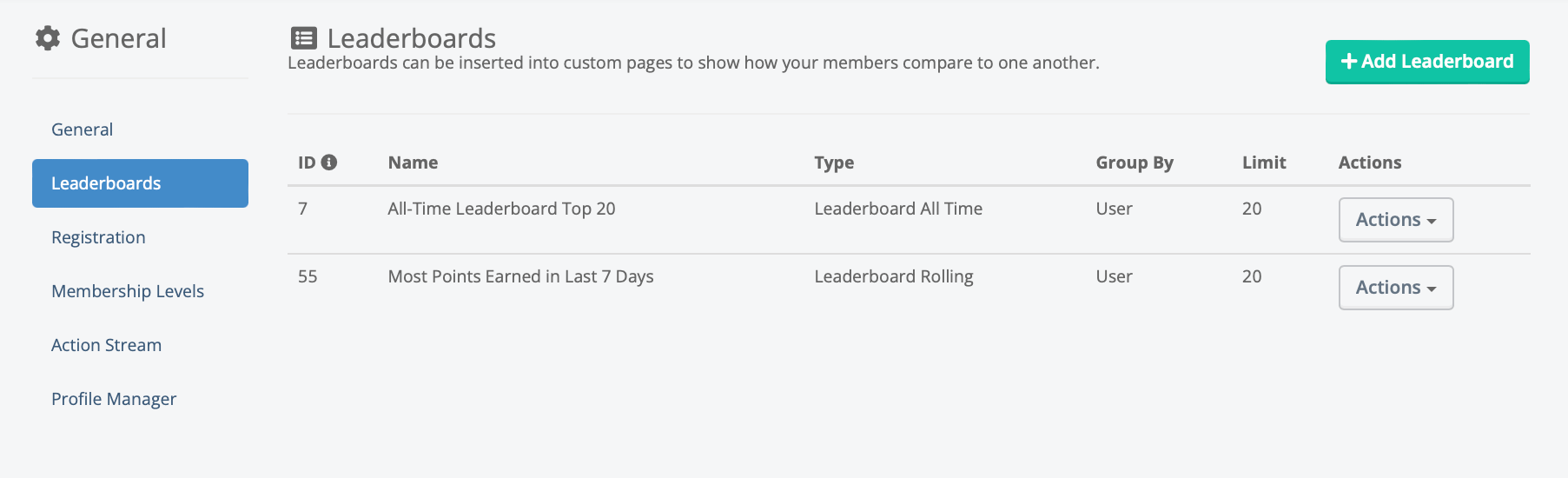Click the Limit column header
Screen dimensions: 1568x478
pos(1263,163)
